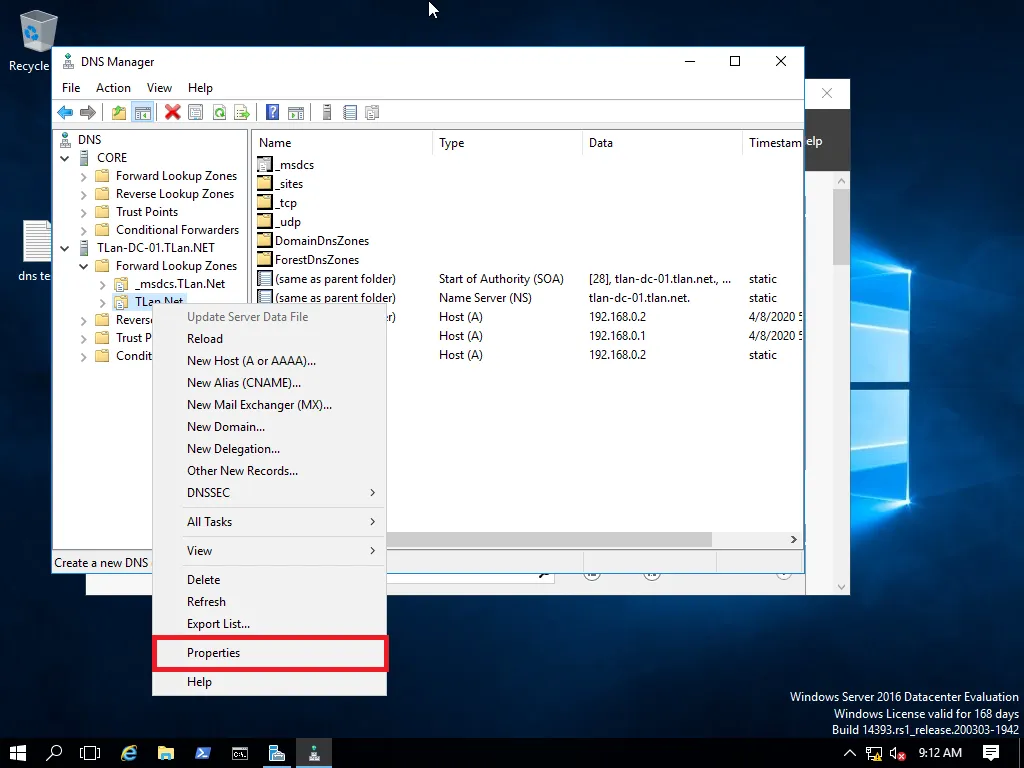The image size is (1024, 768).
Task: Click the Export List toolbar icon
Action: tap(242, 112)
